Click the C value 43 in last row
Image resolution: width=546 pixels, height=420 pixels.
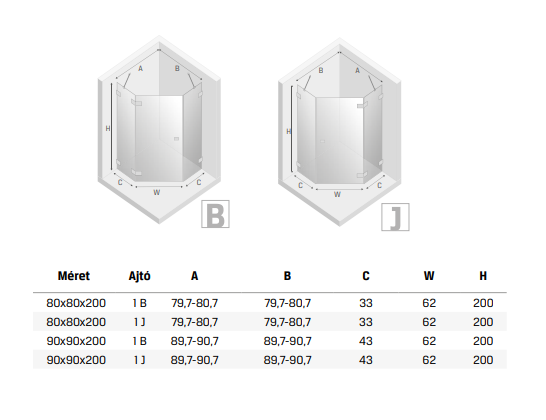point(366,359)
